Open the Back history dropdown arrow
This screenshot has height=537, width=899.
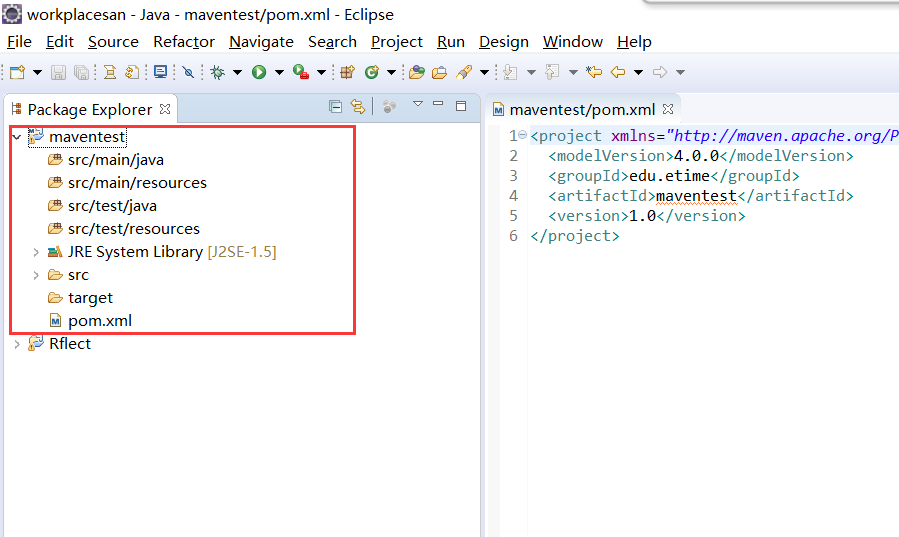click(x=638, y=72)
